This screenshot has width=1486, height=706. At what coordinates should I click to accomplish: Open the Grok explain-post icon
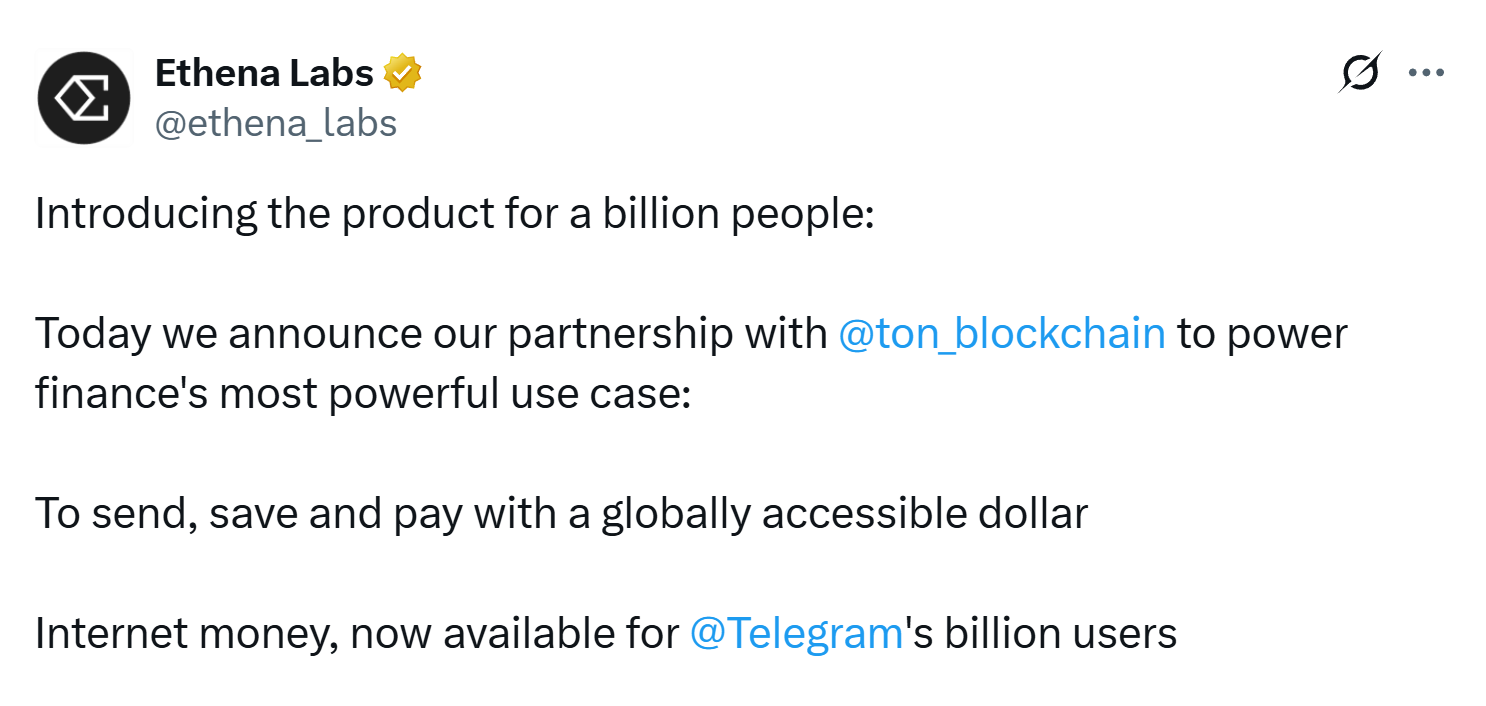tap(1361, 73)
